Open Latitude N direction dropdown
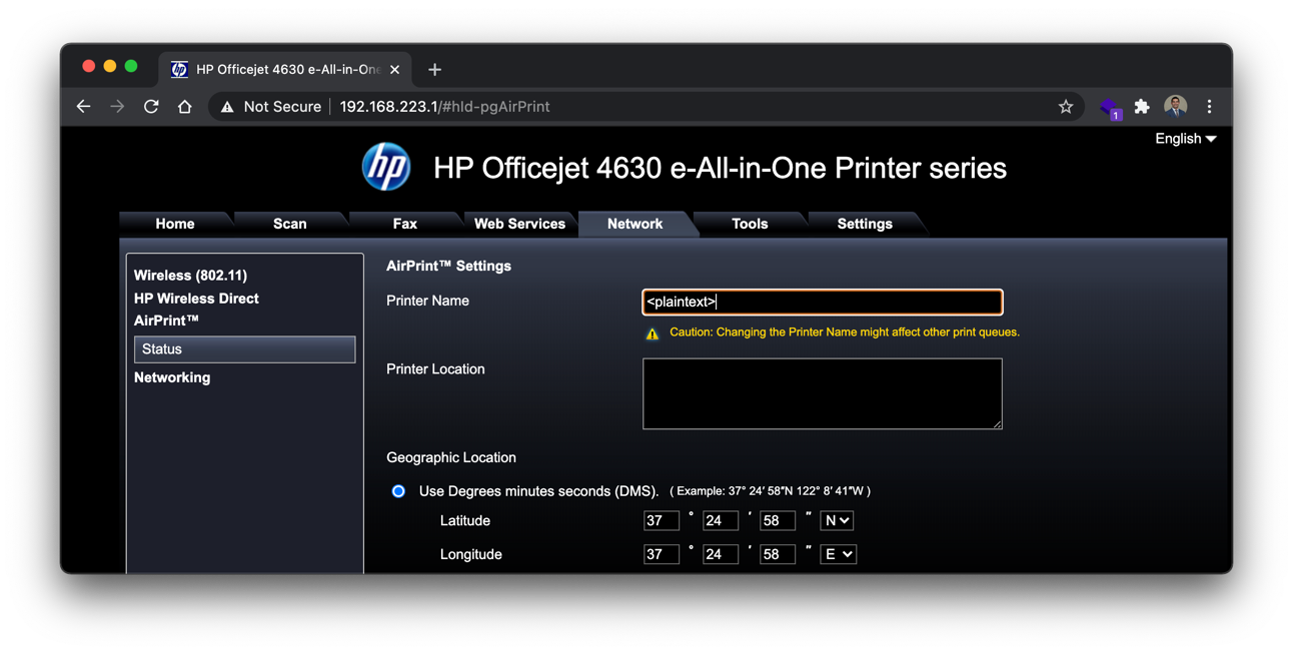The width and height of the screenshot is (1292, 653). tap(836, 520)
